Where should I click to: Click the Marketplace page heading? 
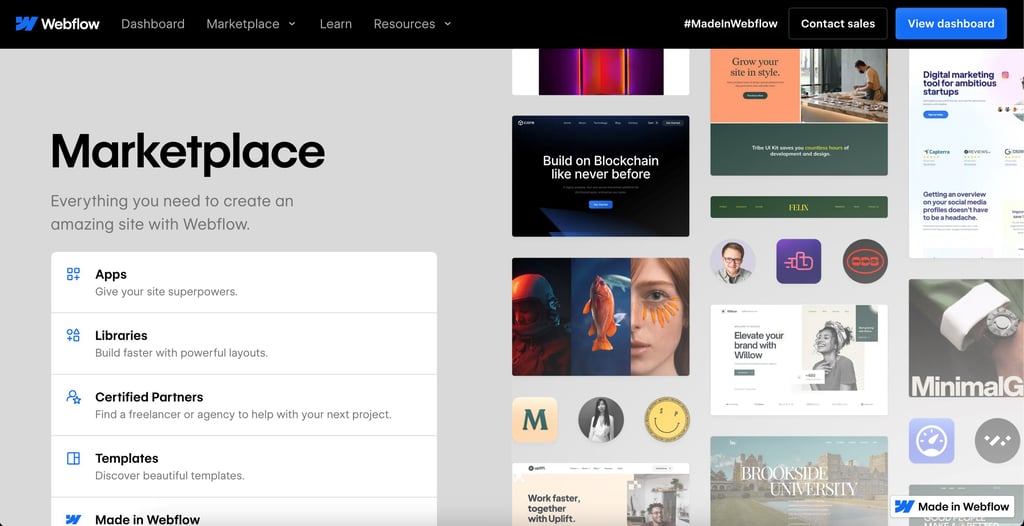click(188, 152)
